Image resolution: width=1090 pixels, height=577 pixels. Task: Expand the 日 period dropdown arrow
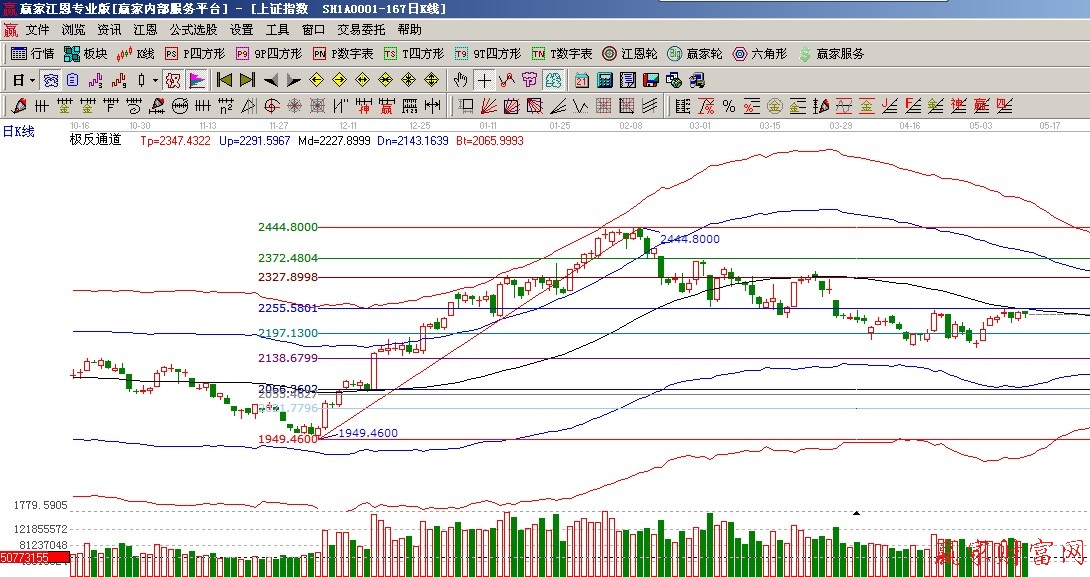click(x=32, y=80)
